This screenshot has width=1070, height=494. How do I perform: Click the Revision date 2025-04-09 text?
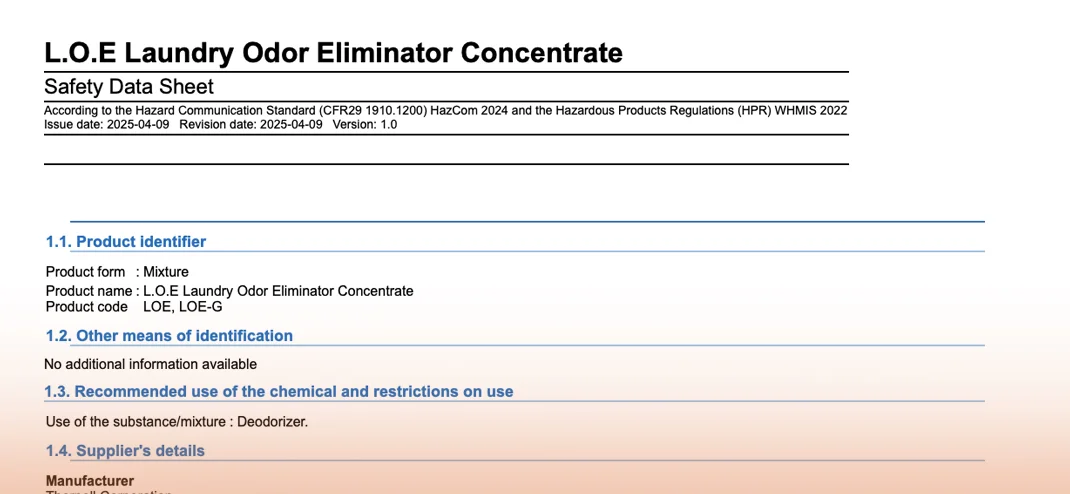251,125
